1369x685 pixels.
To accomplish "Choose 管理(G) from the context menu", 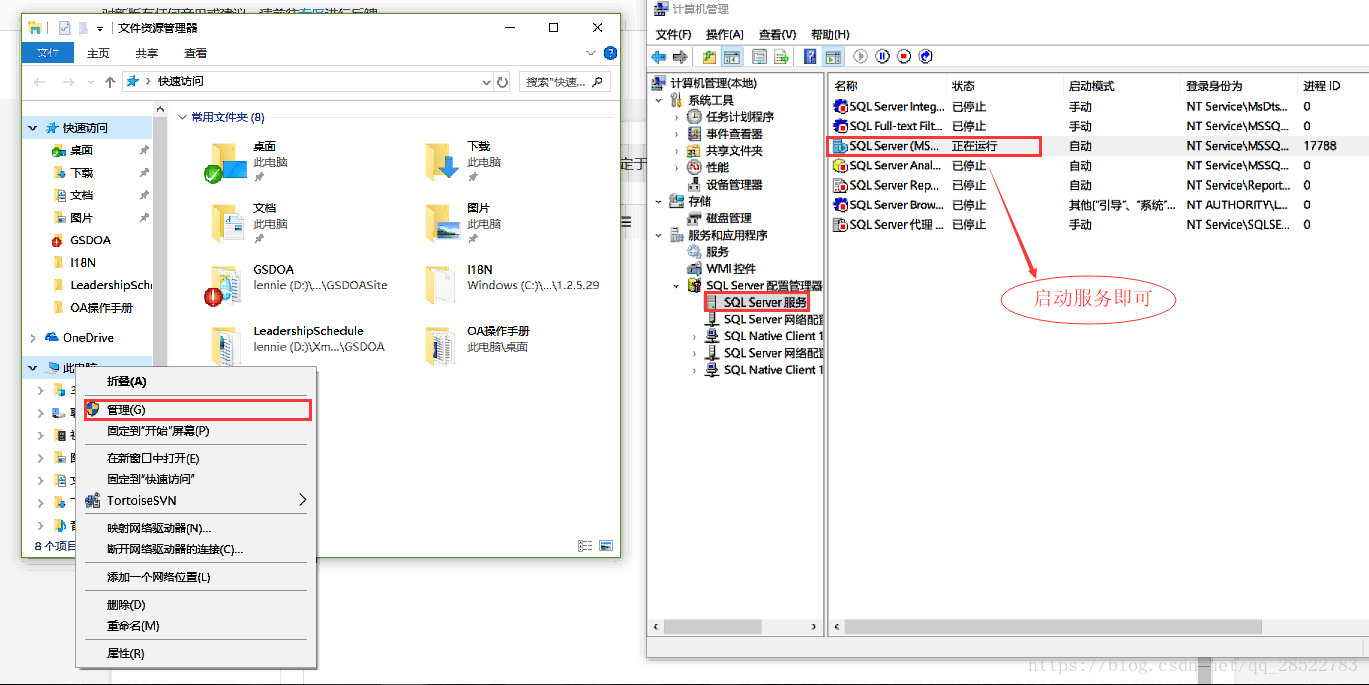I will (x=196, y=410).
